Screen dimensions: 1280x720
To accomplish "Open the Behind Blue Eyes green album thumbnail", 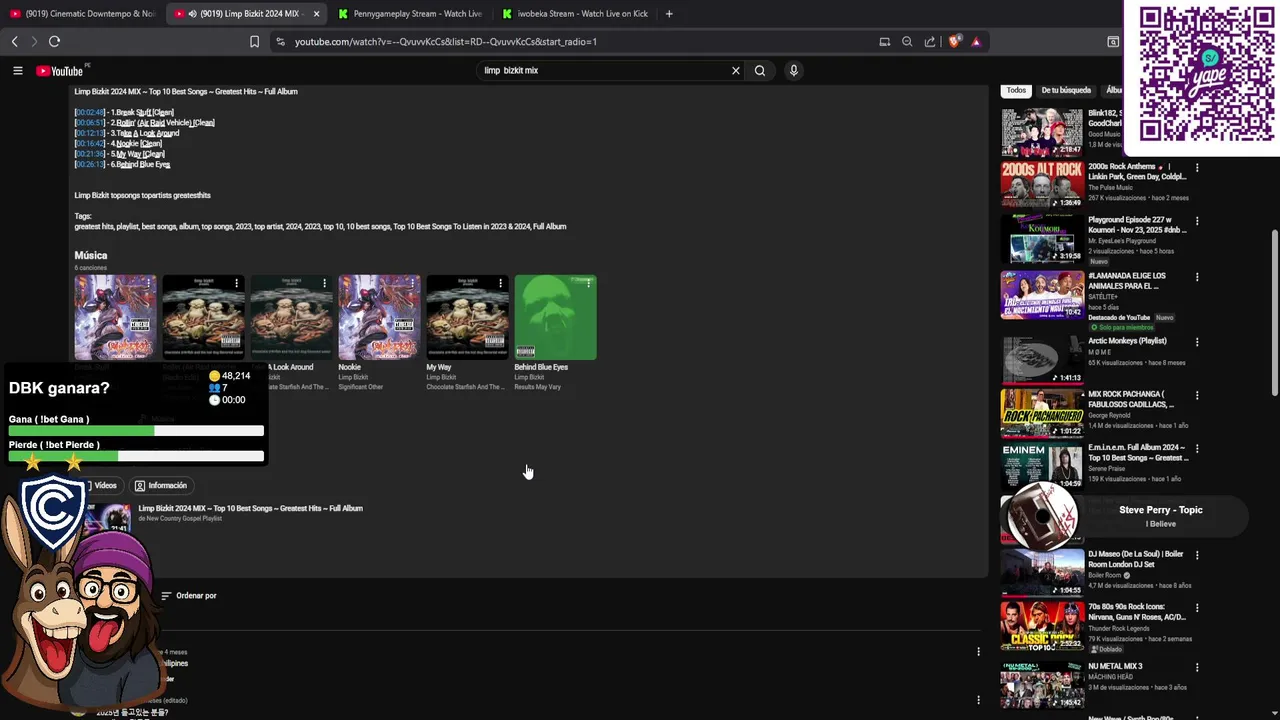I will pyautogui.click(x=555, y=318).
